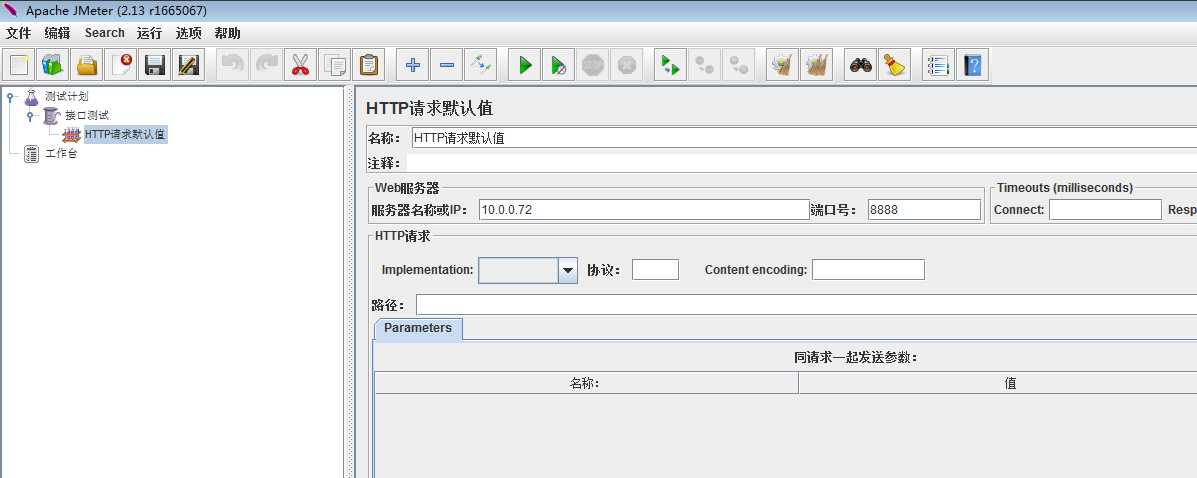1197x478 pixels.
Task: Click the Paste clipboard icon
Action: (x=368, y=65)
